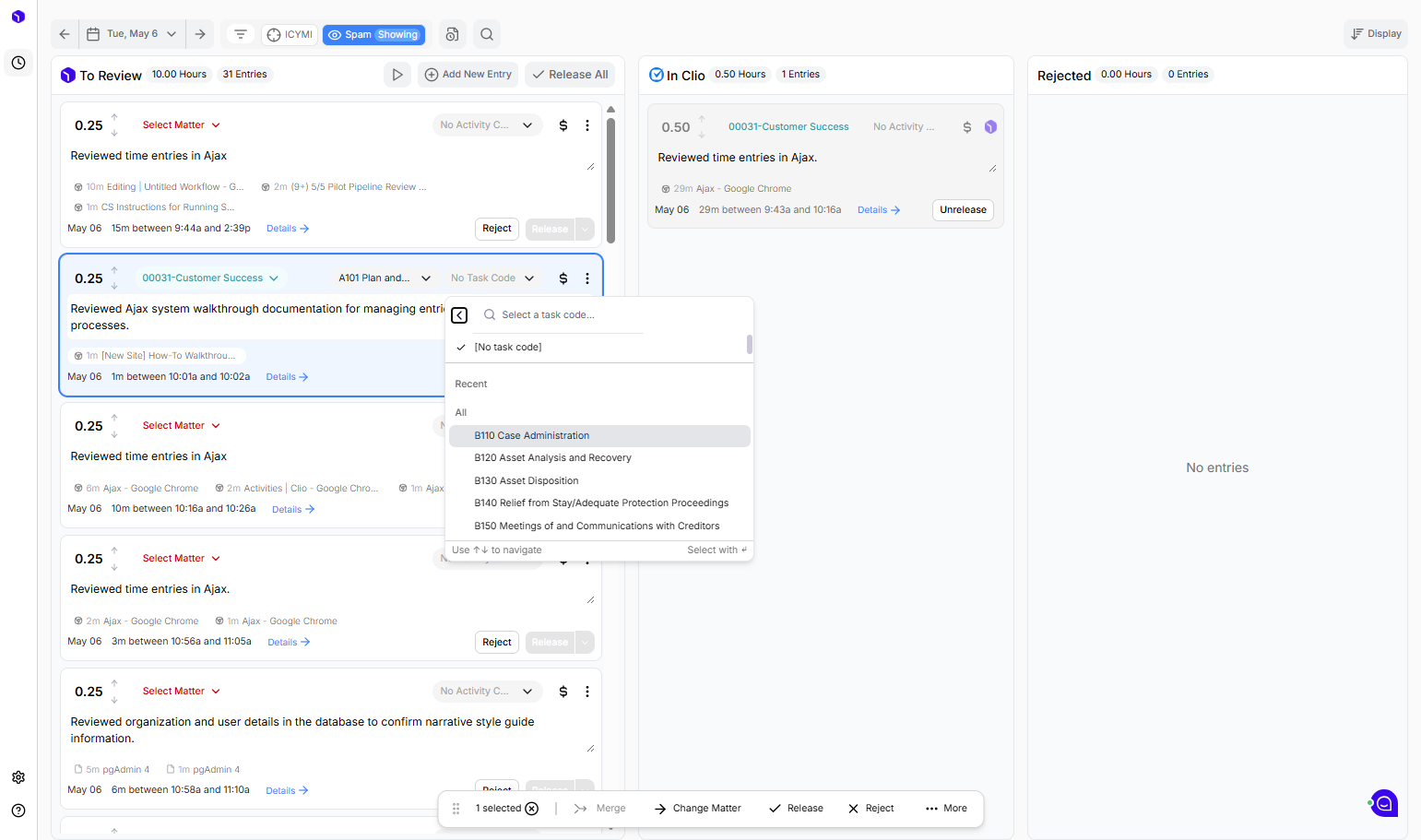Toggle Spam Showing visibility
The width and height of the screenshot is (1421, 840).
pyautogui.click(x=374, y=35)
